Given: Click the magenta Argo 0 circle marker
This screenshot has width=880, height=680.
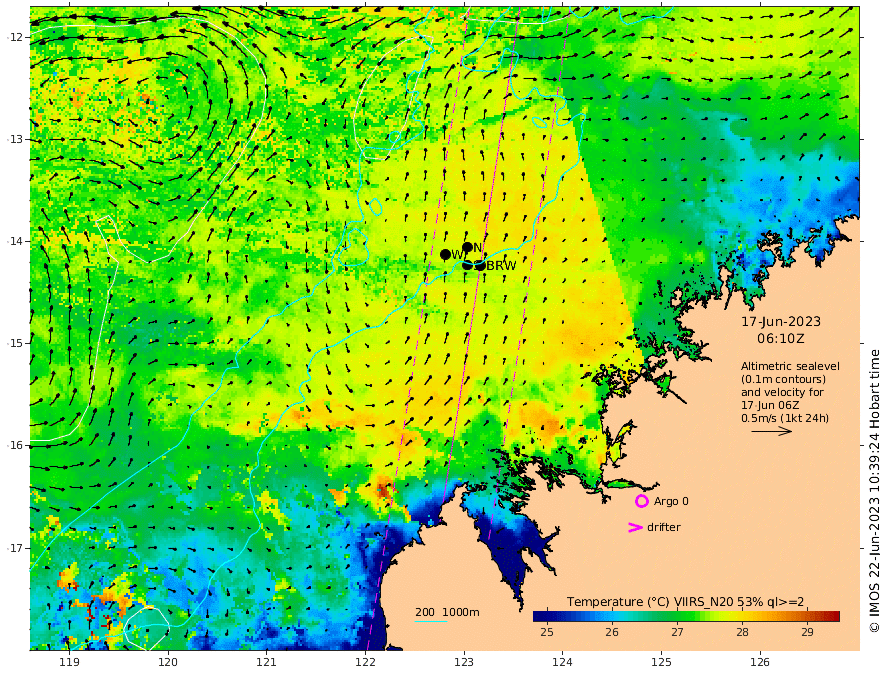Looking at the screenshot, I should click(641, 501).
